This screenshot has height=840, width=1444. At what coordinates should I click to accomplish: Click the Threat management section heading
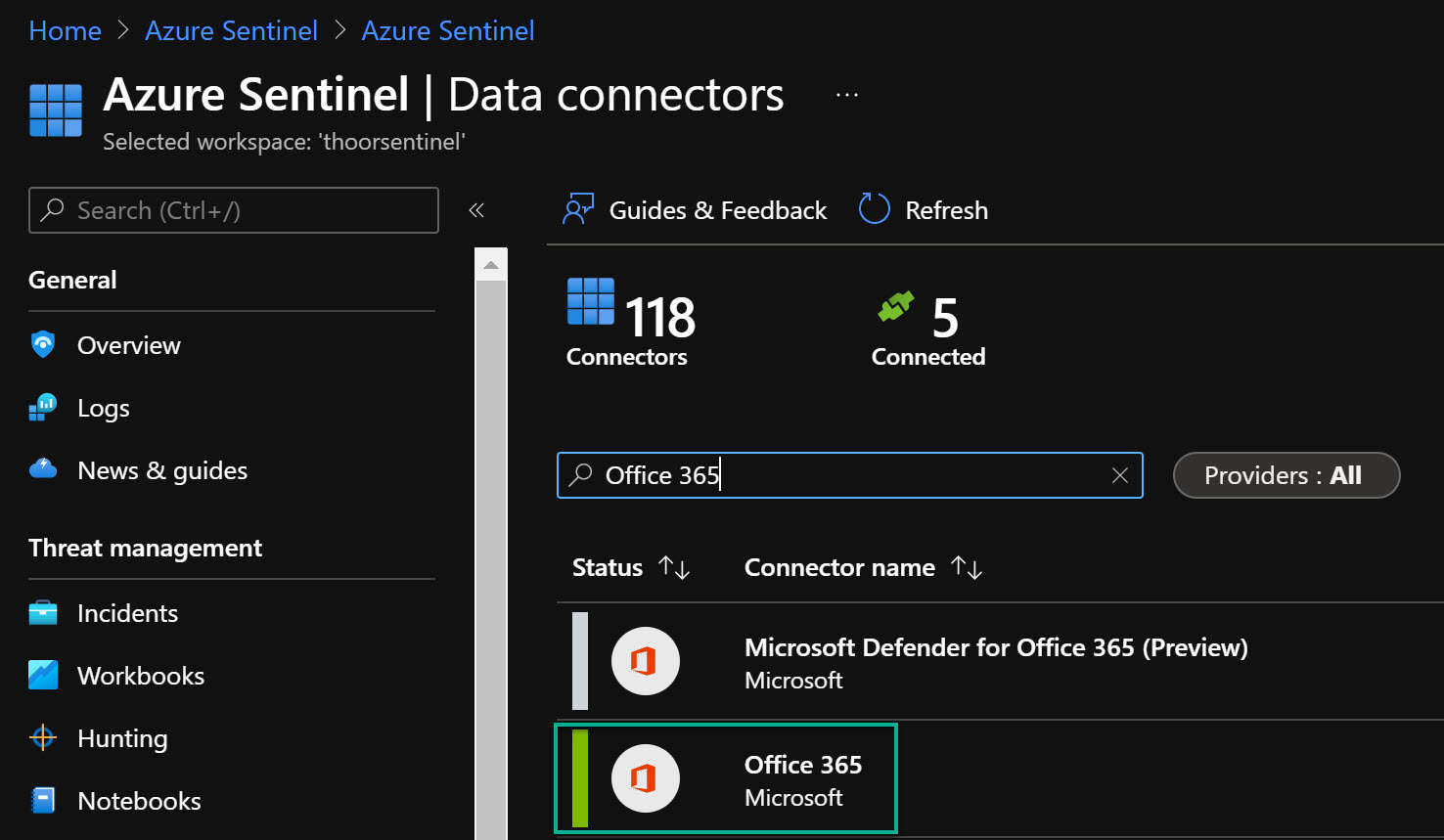(x=145, y=548)
